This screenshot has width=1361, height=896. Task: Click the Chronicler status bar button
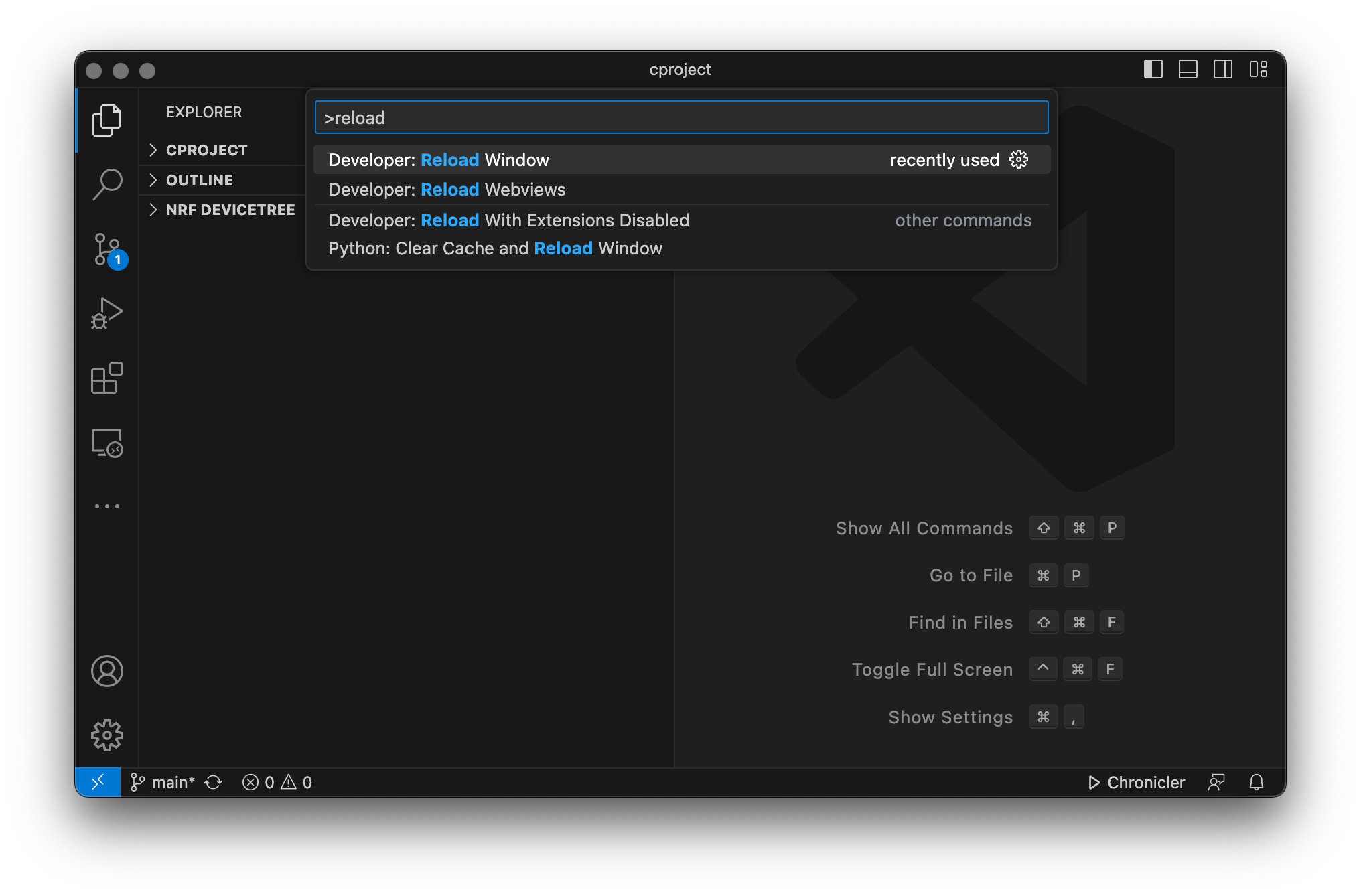(x=1136, y=782)
